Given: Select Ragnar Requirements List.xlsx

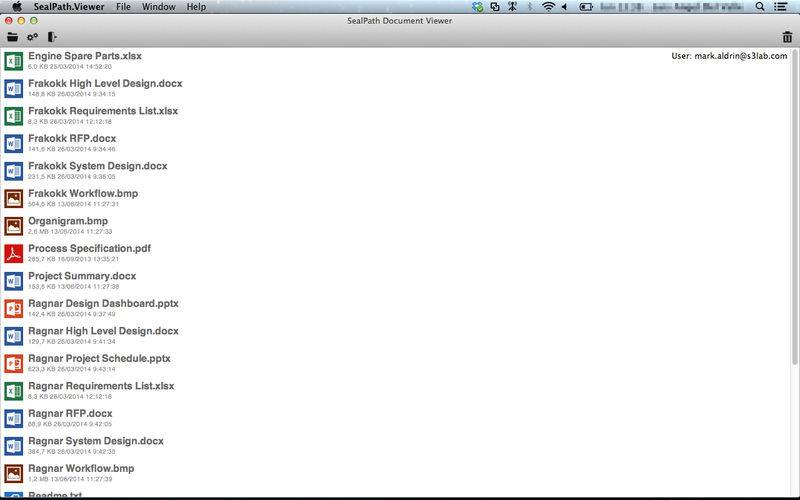Looking at the screenshot, I should (101, 387).
